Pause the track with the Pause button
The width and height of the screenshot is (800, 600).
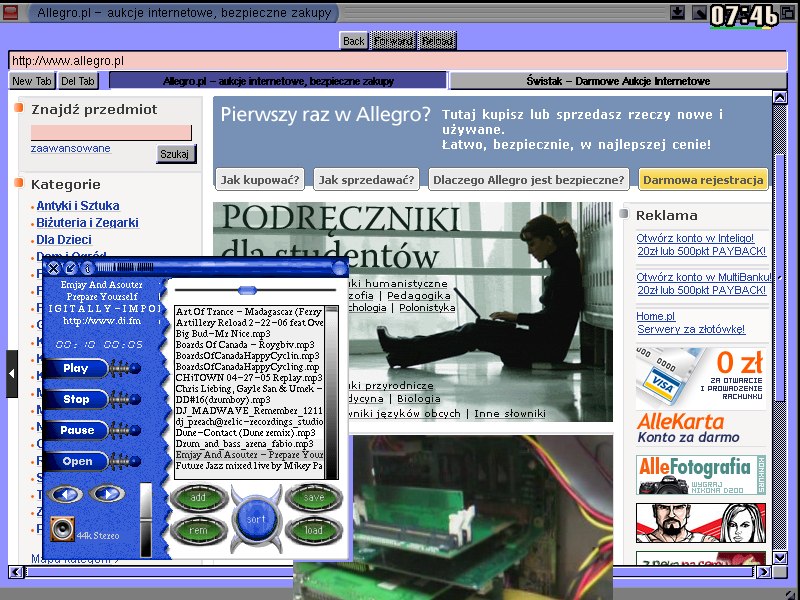(76, 431)
